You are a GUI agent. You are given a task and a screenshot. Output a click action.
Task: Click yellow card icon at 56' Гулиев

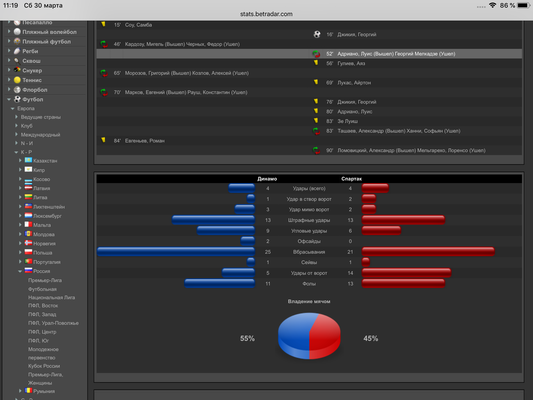pos(316,63)
